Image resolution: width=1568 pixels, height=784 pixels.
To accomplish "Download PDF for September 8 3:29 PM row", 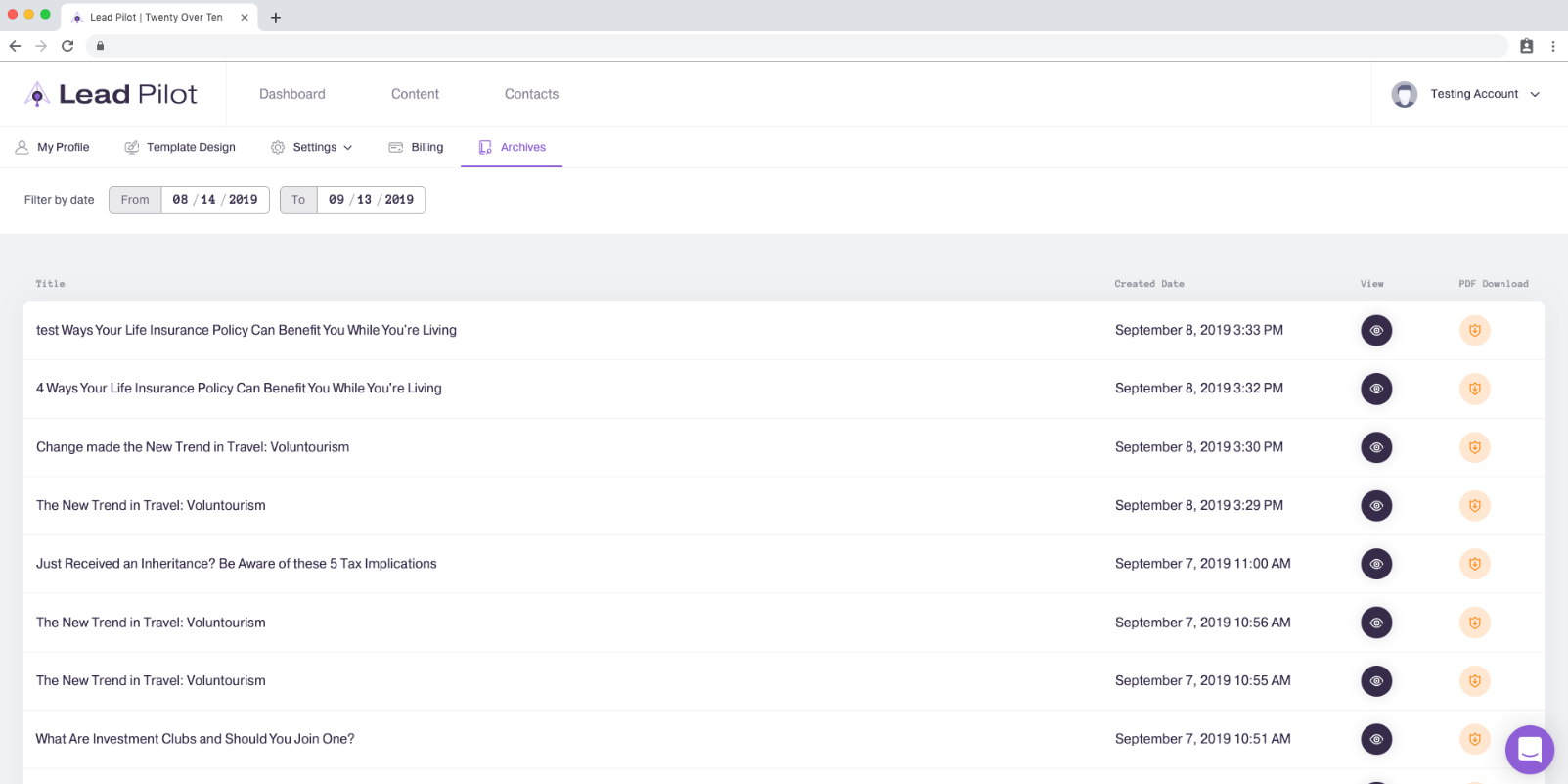I will tap(1474, 506).
